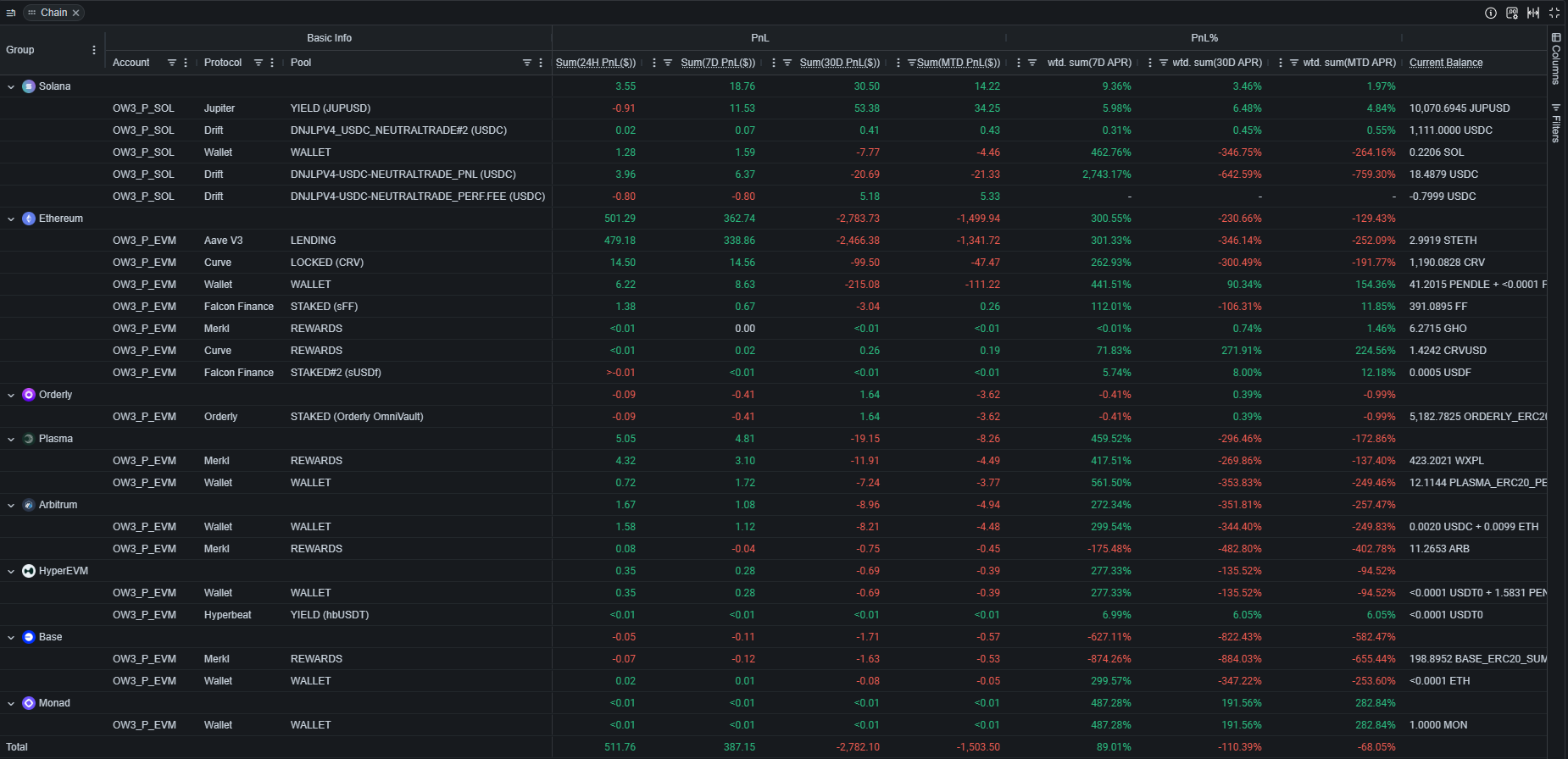Open the Pool column menu dots
The image size is (1568, 759).
tap(541, 63)
